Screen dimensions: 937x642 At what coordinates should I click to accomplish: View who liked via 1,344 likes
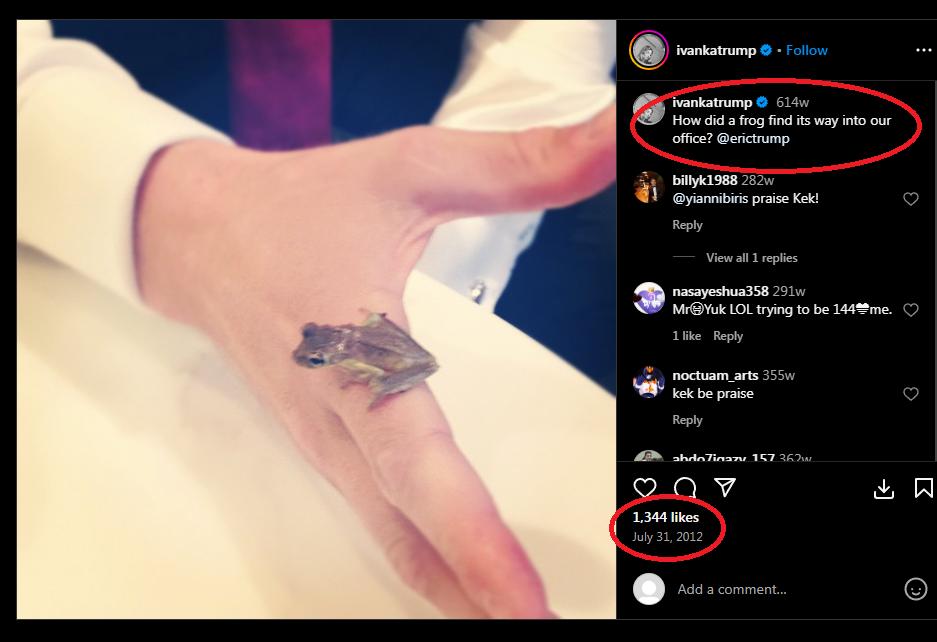pos(665,517)
